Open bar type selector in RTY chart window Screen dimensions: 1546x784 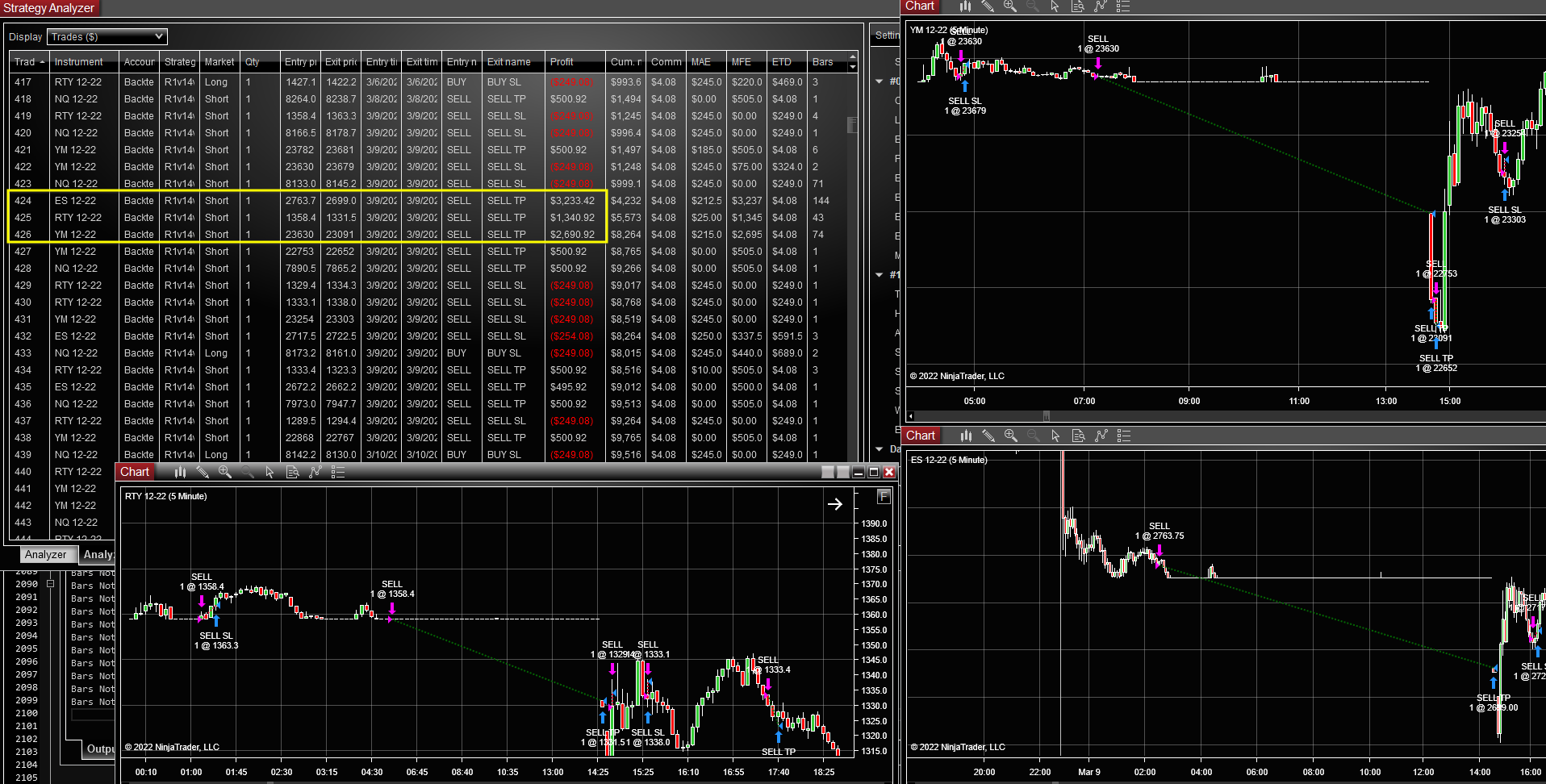coord(180,472)
